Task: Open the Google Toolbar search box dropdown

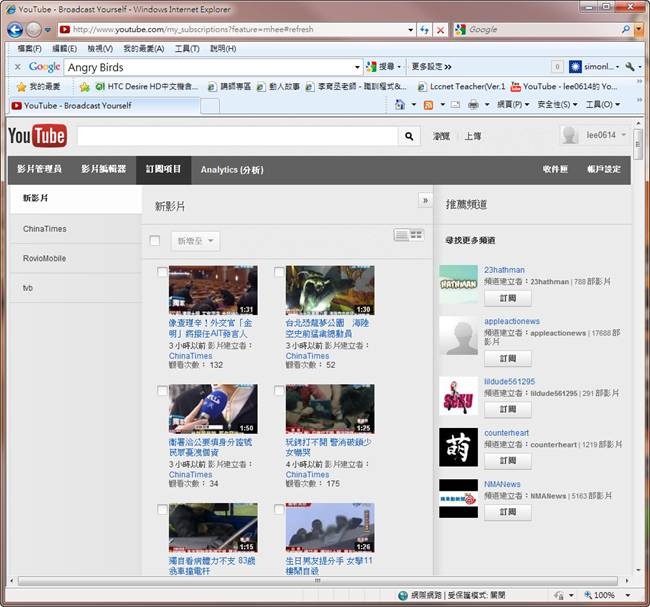Action: pos(357,67)
